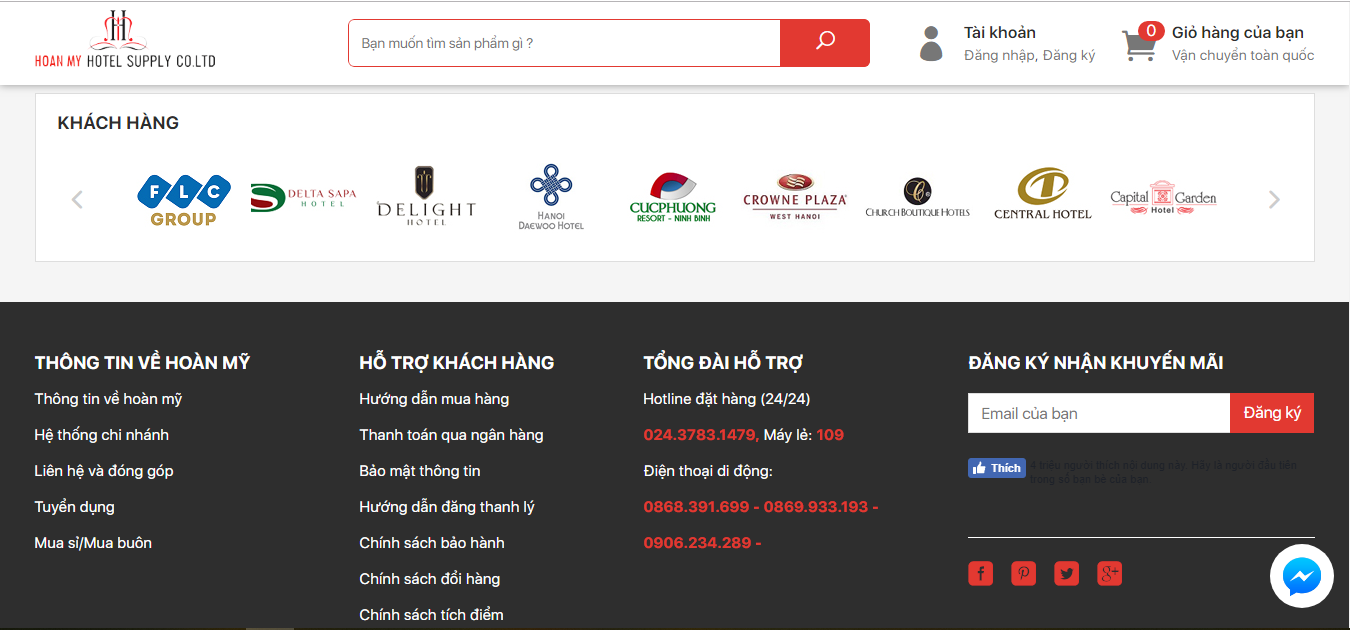Open Chính sách tích điểm link
Screen dimensions: 1350x630
click(x=431, y=615)
